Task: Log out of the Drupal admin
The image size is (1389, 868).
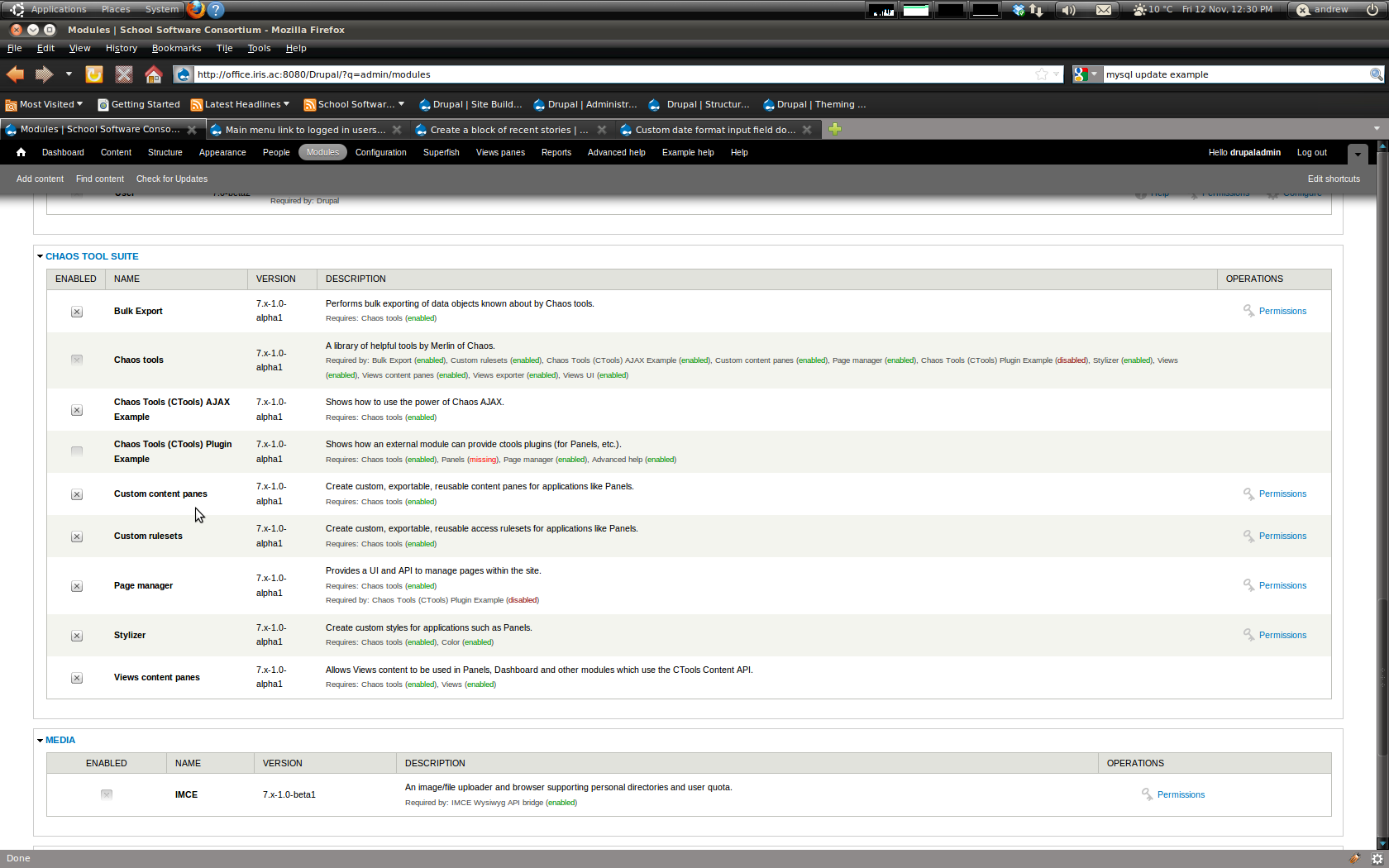Action: (1311, 152)
